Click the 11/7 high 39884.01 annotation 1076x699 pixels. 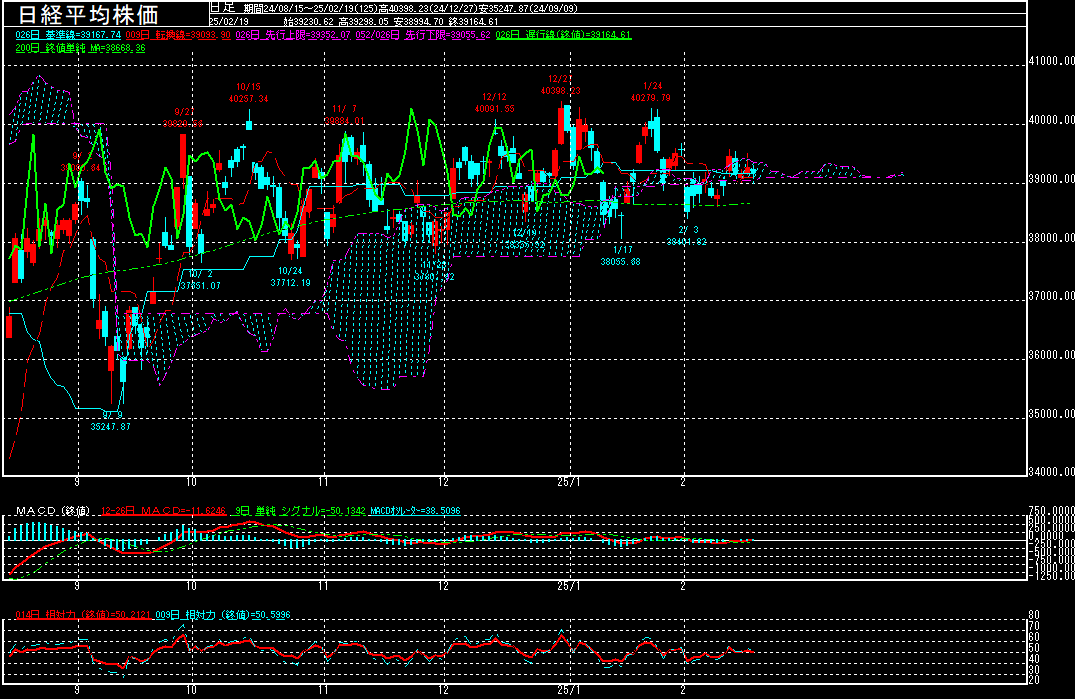click(344, 115)
